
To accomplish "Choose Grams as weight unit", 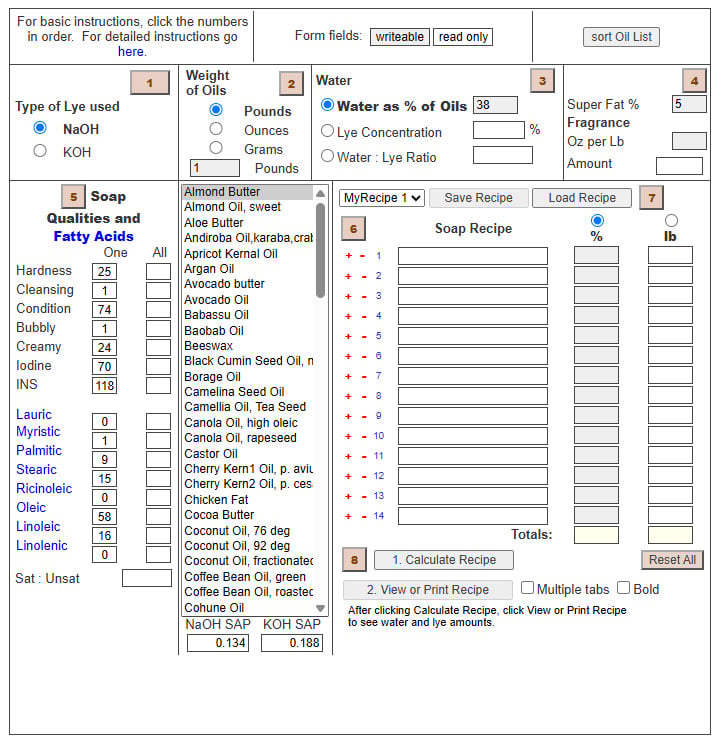I will click(216, 148).
